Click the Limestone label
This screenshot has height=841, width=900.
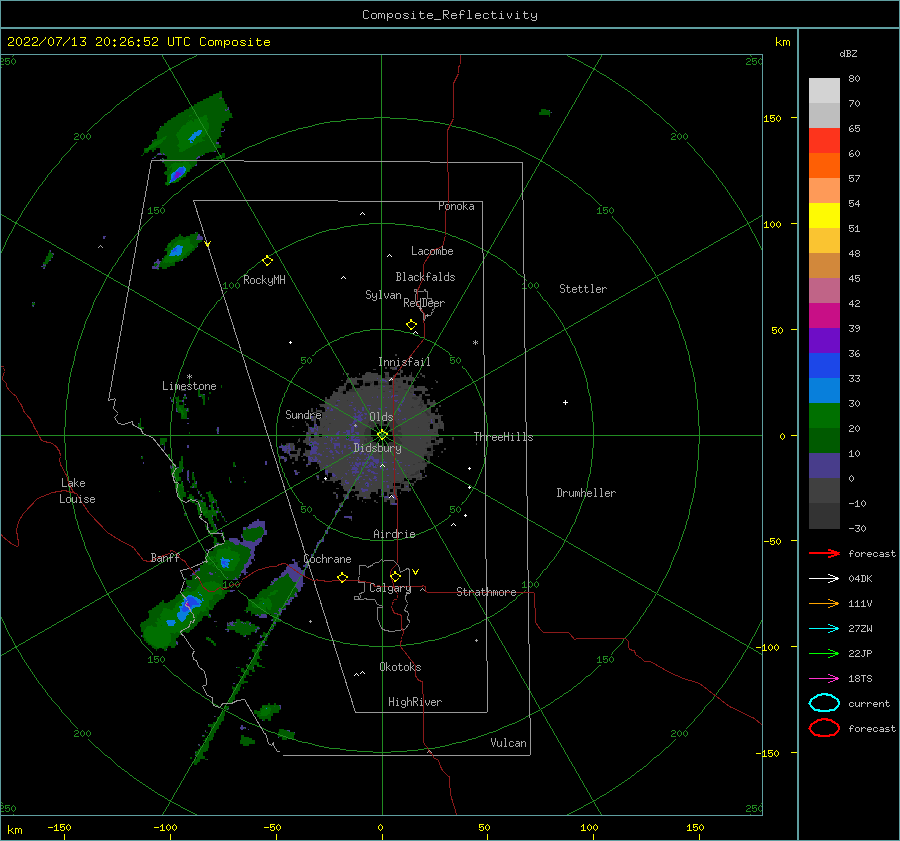point(189,386)
